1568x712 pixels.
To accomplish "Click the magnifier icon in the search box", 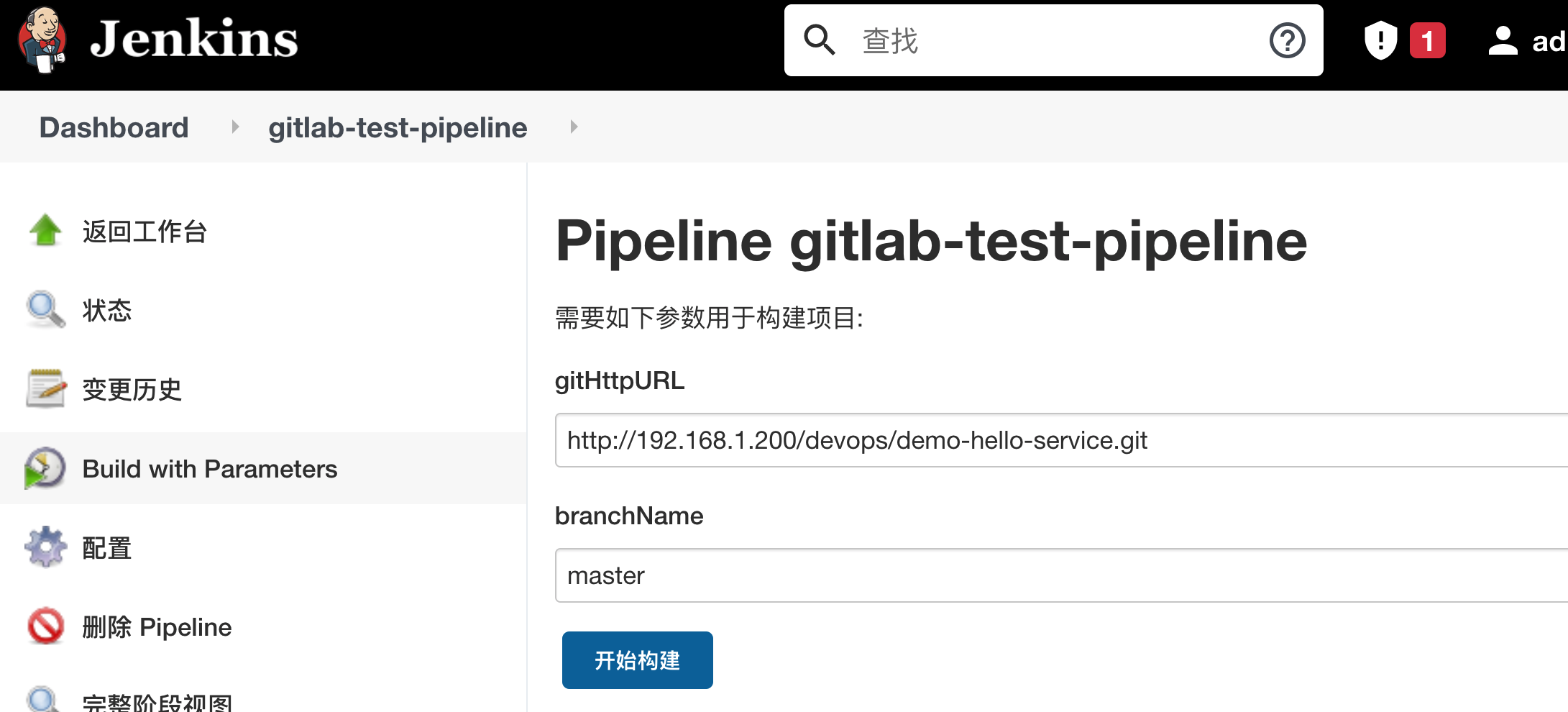I will coord(820,40).
